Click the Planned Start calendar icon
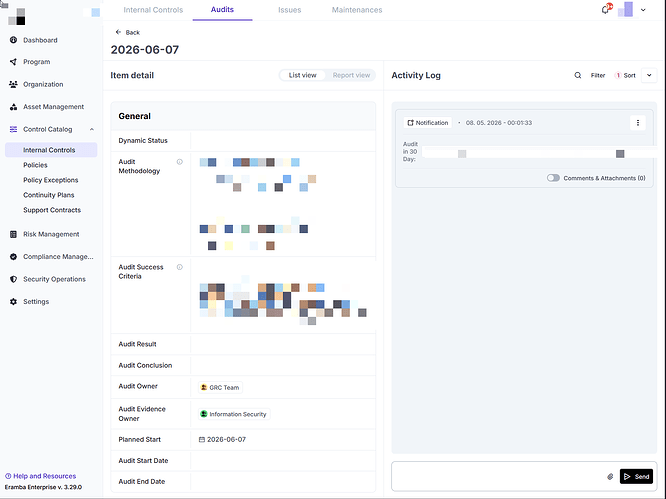This screenshot has width=666, height=499. pos(202,440)
